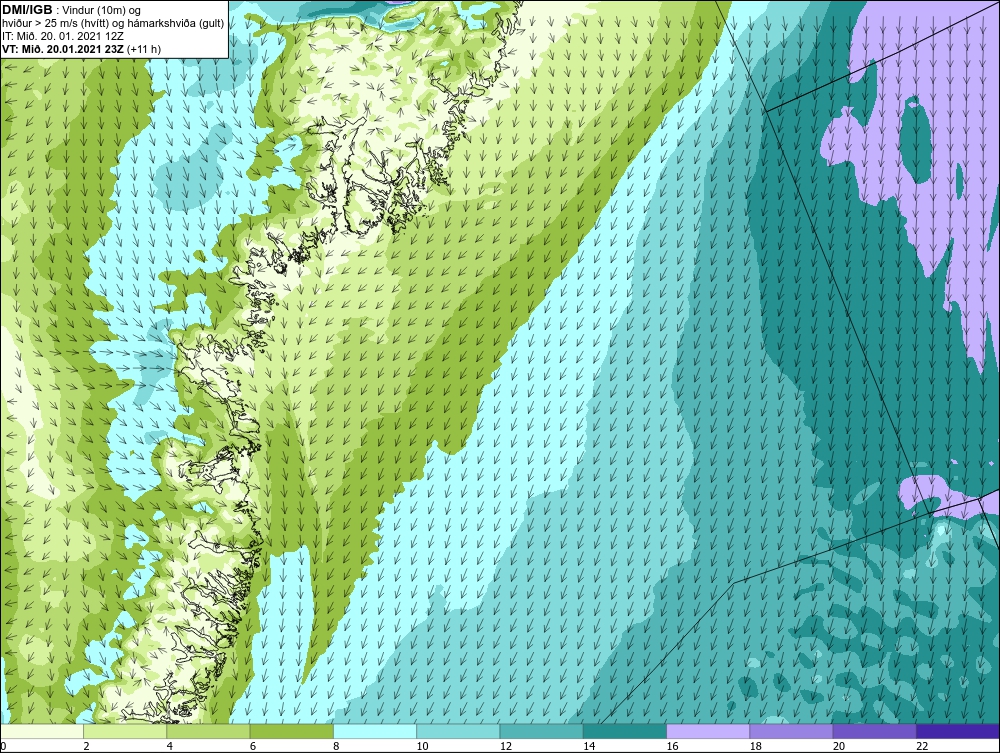Click the '22' tick label on the legend
1000x753 pixels.
923,747
